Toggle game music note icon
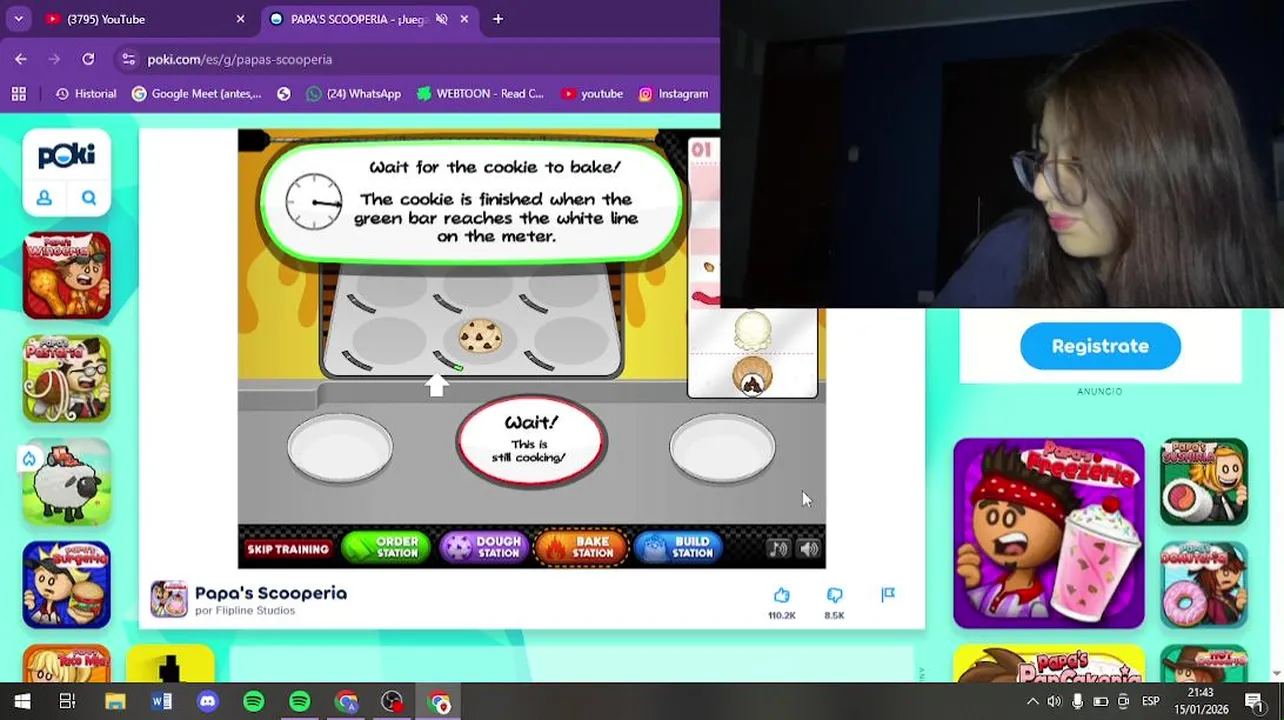The image size is (1284, 720). click(x=778, y=548)
